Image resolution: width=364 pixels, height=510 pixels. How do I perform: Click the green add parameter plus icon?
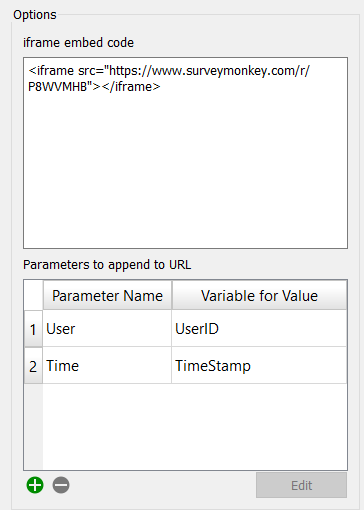pos(35,485)
